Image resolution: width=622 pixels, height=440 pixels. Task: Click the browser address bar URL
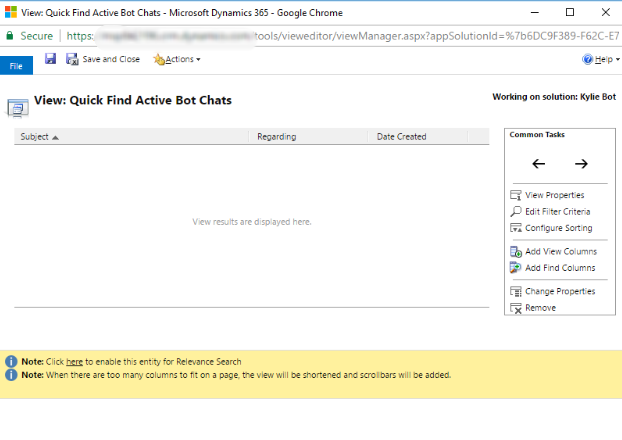click(342, 36)
